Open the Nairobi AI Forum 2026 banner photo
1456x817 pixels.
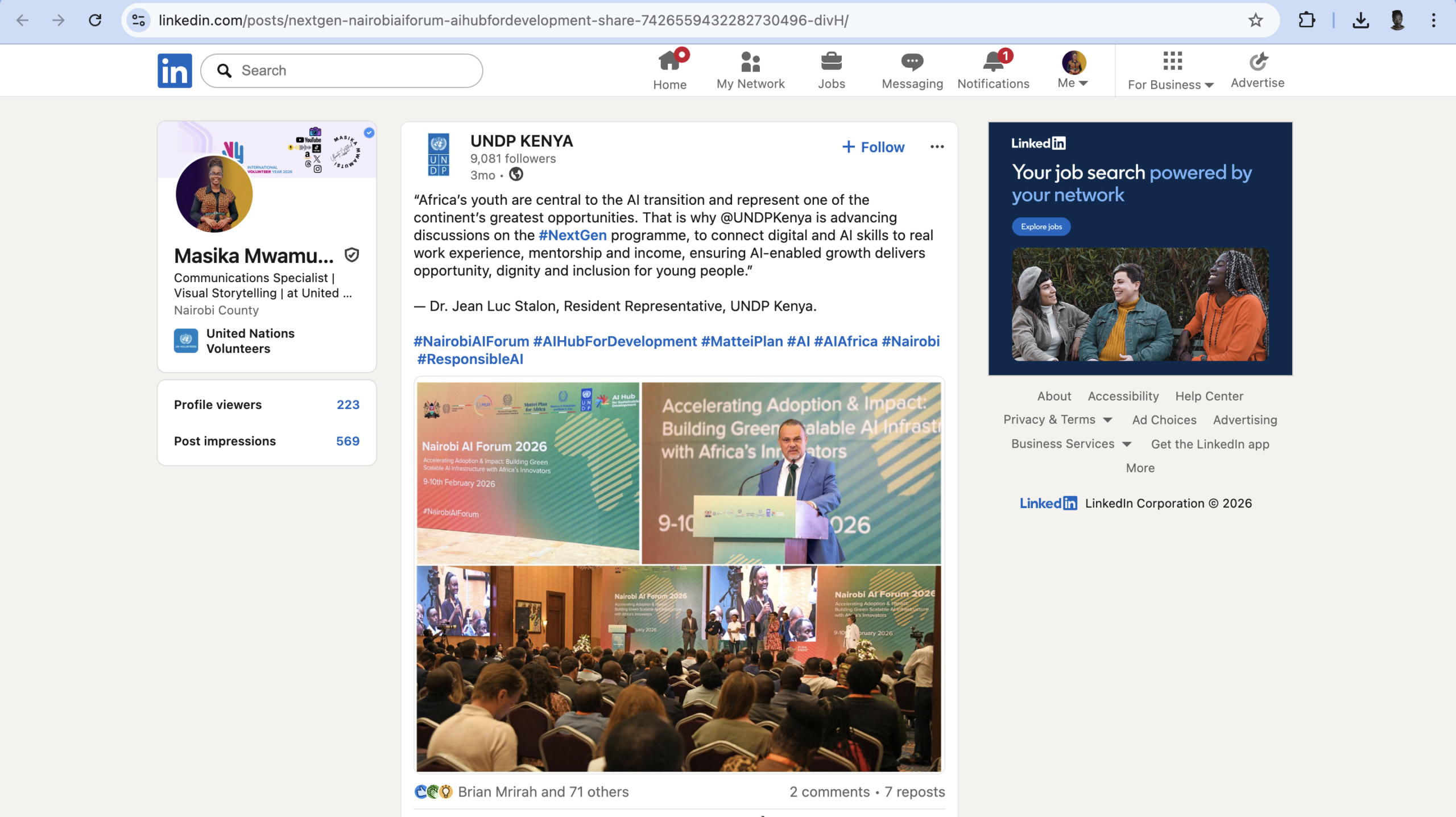coord(528,473)
